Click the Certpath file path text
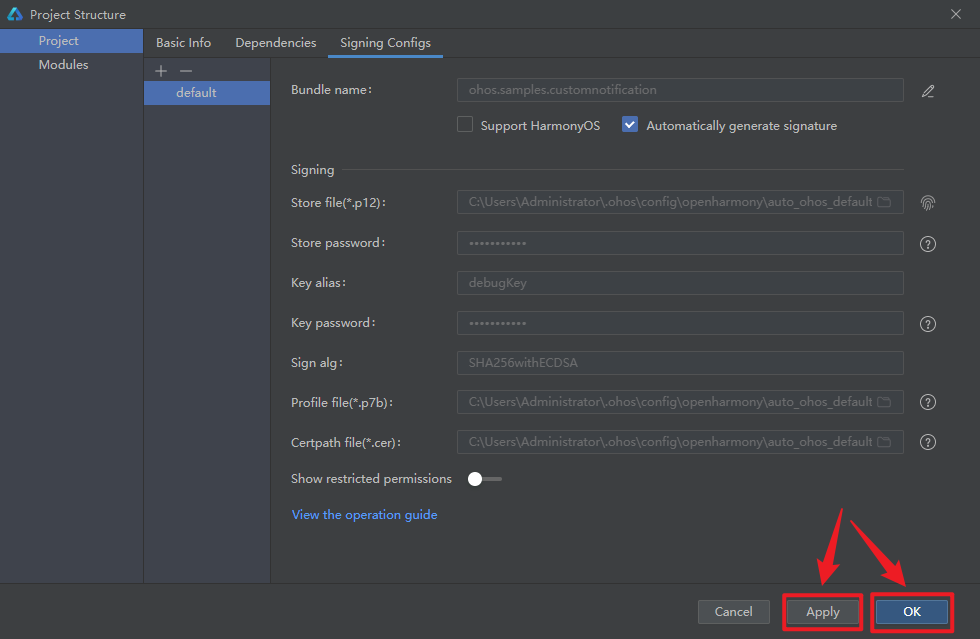Viewport: 980px width, 639px height. coord(670,441)
